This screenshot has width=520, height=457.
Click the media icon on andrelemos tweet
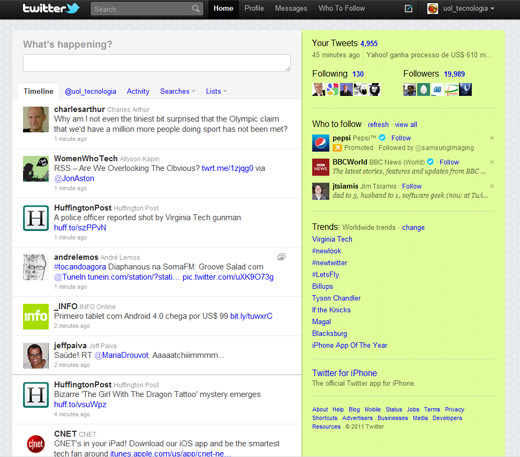pos(281,257)
